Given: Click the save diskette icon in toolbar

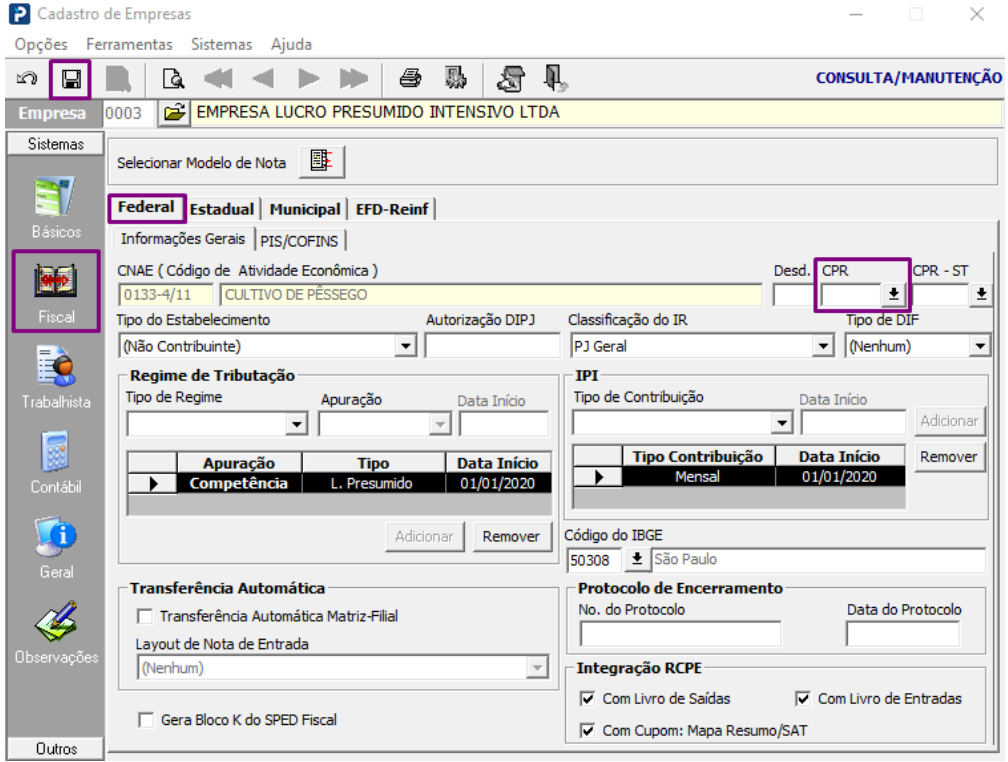Looking at the screenshot, I should [71, 79].
